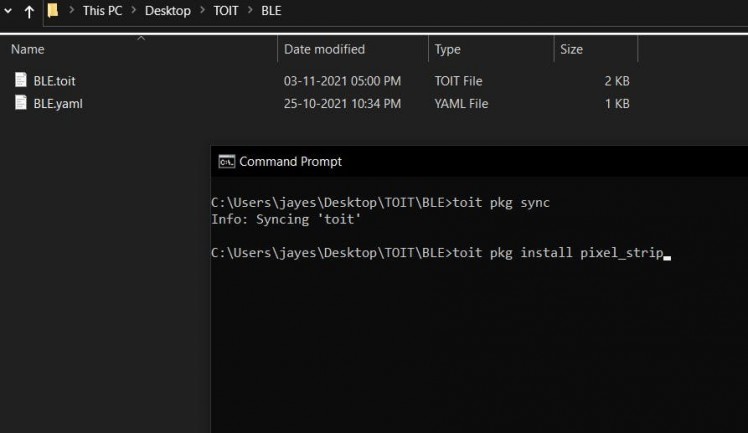The image size is (748, 433).
Task: Focus the Command Prompt window title
Action: (290, 161)
